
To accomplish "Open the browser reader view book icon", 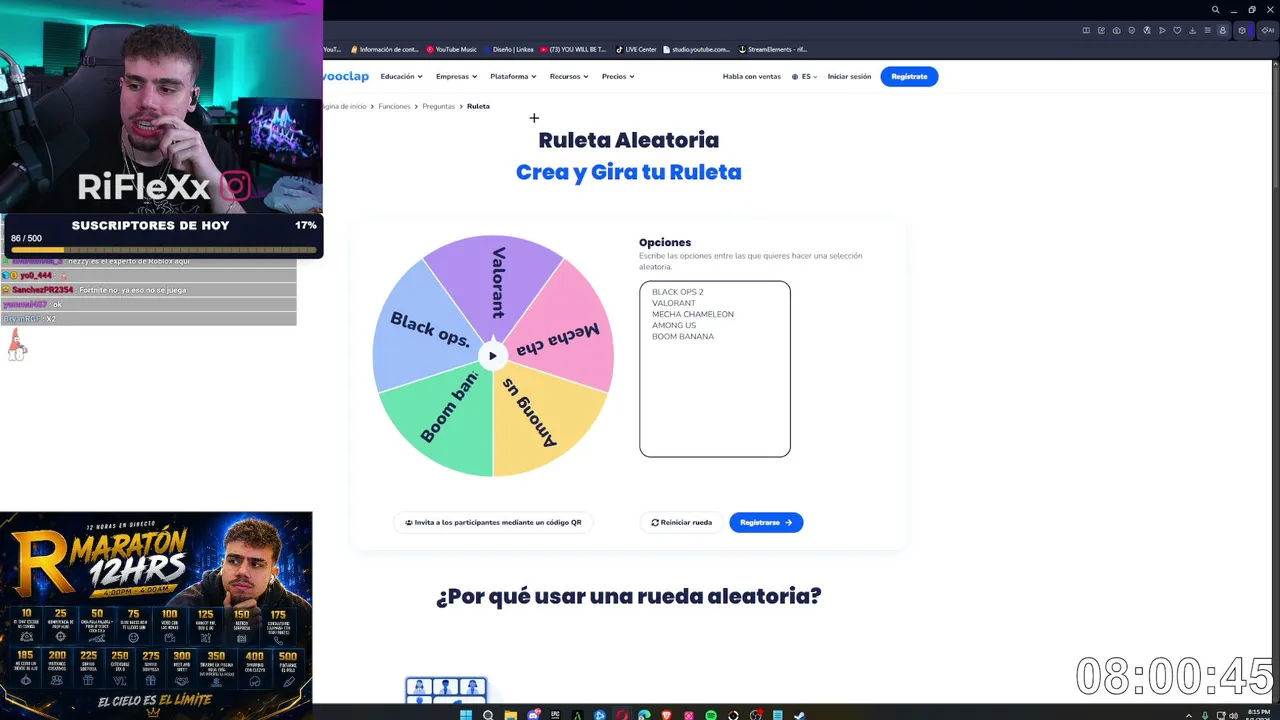I will (x=1086, y=31).
